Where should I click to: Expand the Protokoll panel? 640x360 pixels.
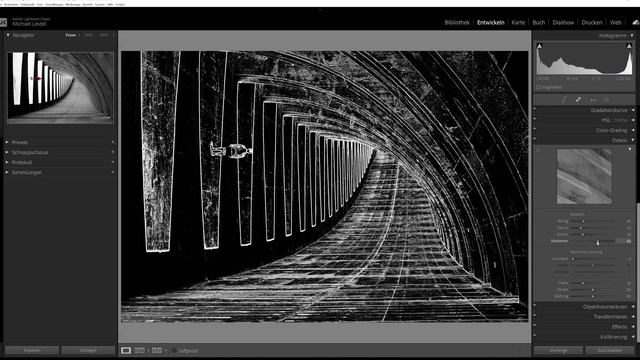[7, 162]
